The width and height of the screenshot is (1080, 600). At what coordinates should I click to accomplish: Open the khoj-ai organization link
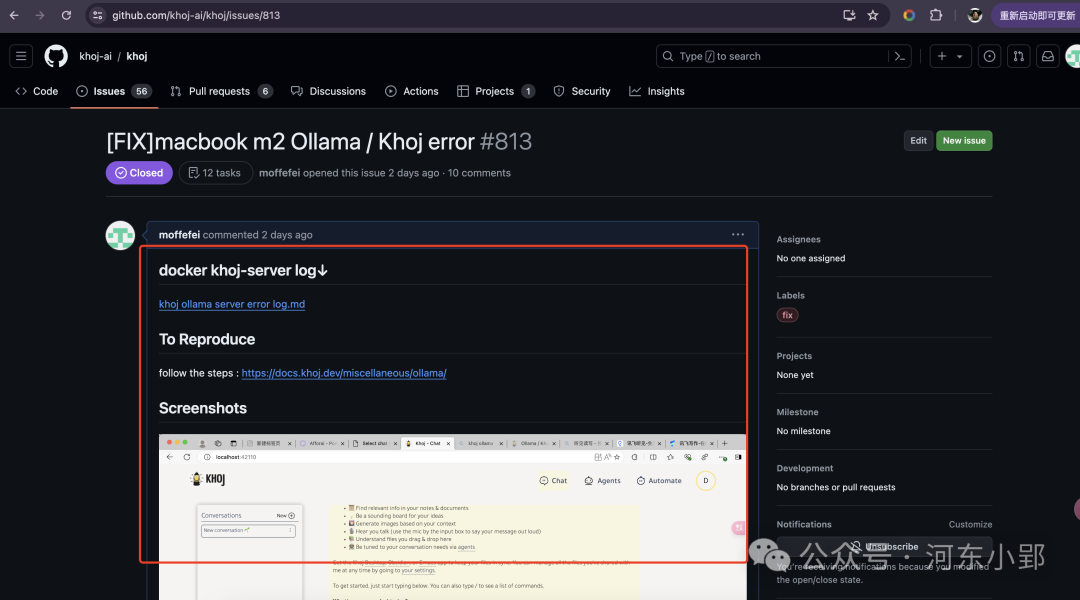click(95, 56)
